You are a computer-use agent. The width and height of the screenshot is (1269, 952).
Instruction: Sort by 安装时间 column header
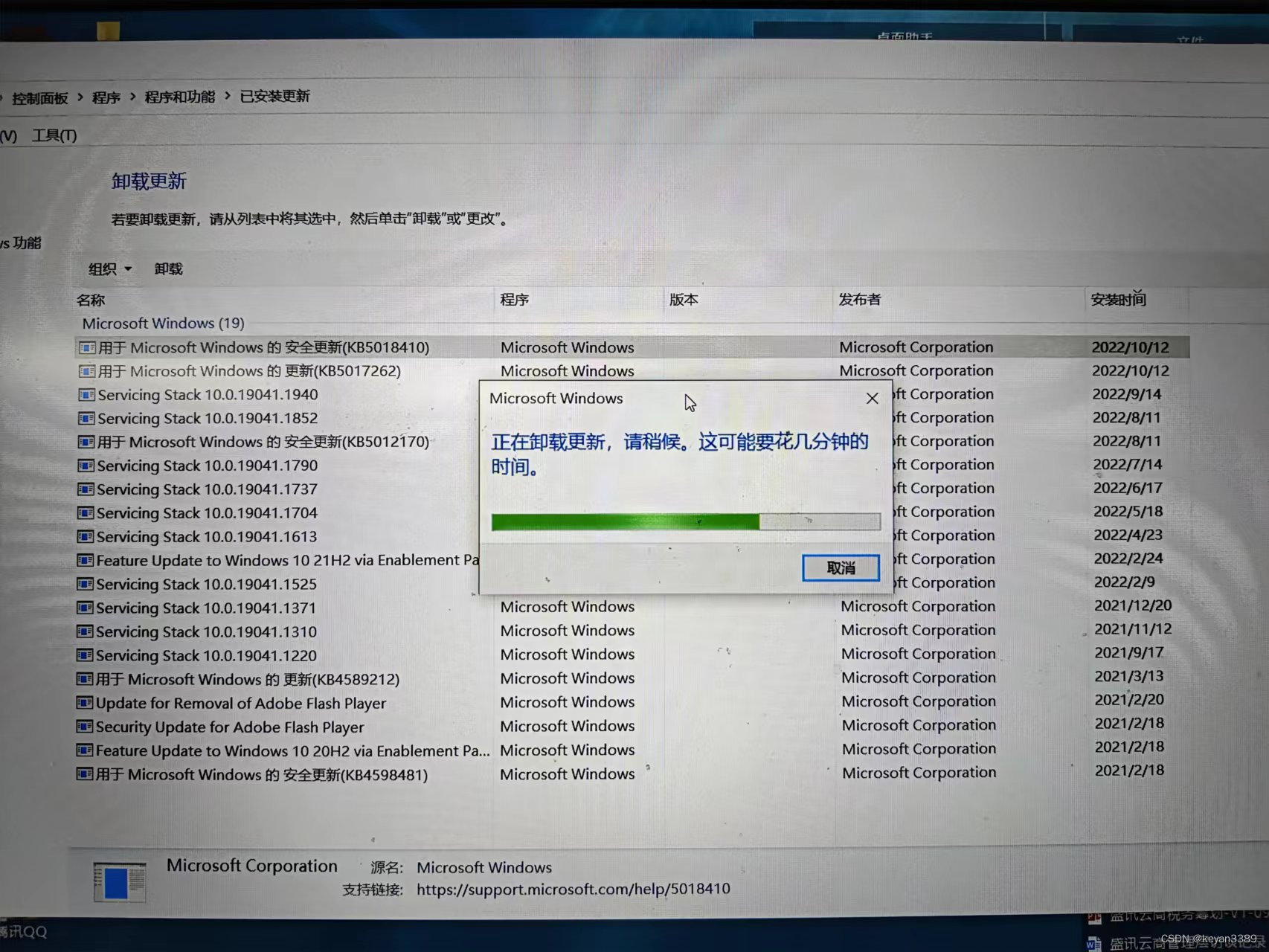[x=1119, y=299]
